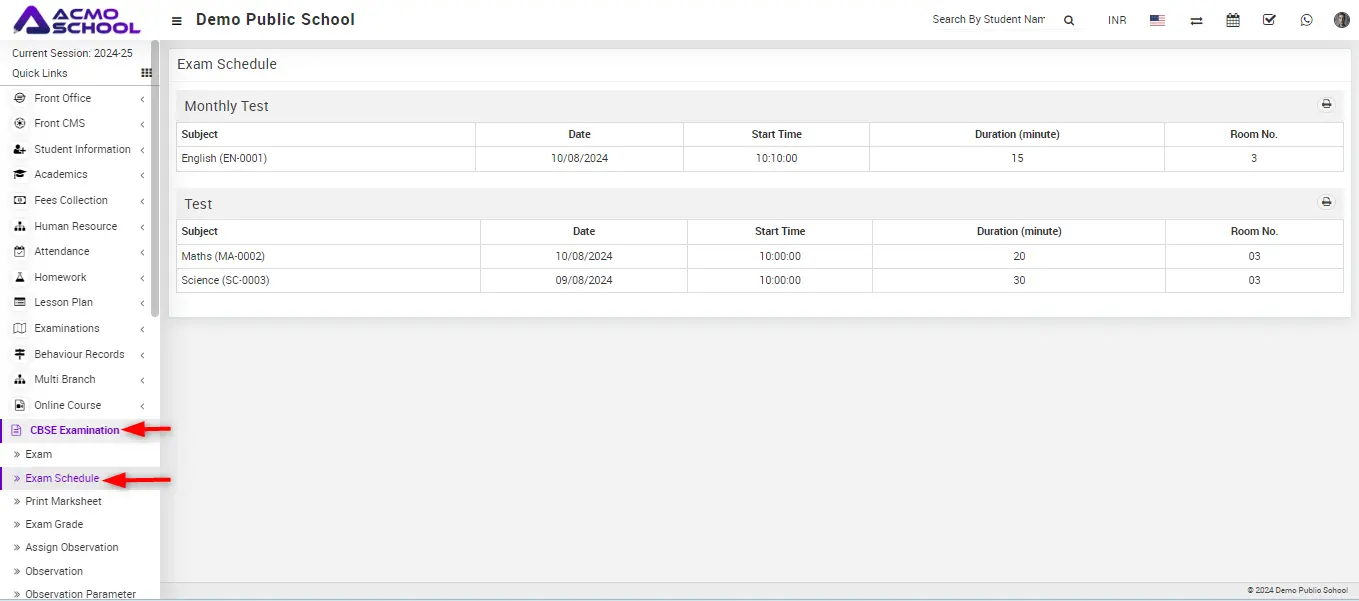
Task: Select Print Marksheet submenu item
Action: point(63,501)
